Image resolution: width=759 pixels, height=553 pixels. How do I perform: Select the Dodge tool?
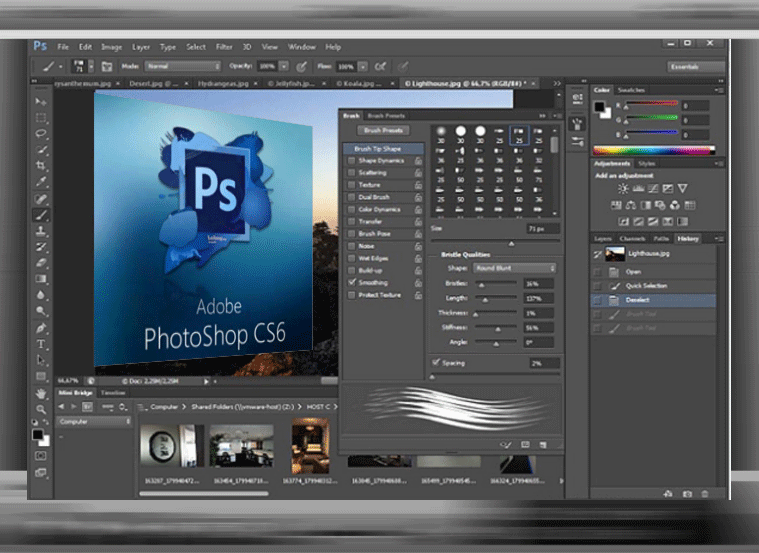click(x=41, y=311)
